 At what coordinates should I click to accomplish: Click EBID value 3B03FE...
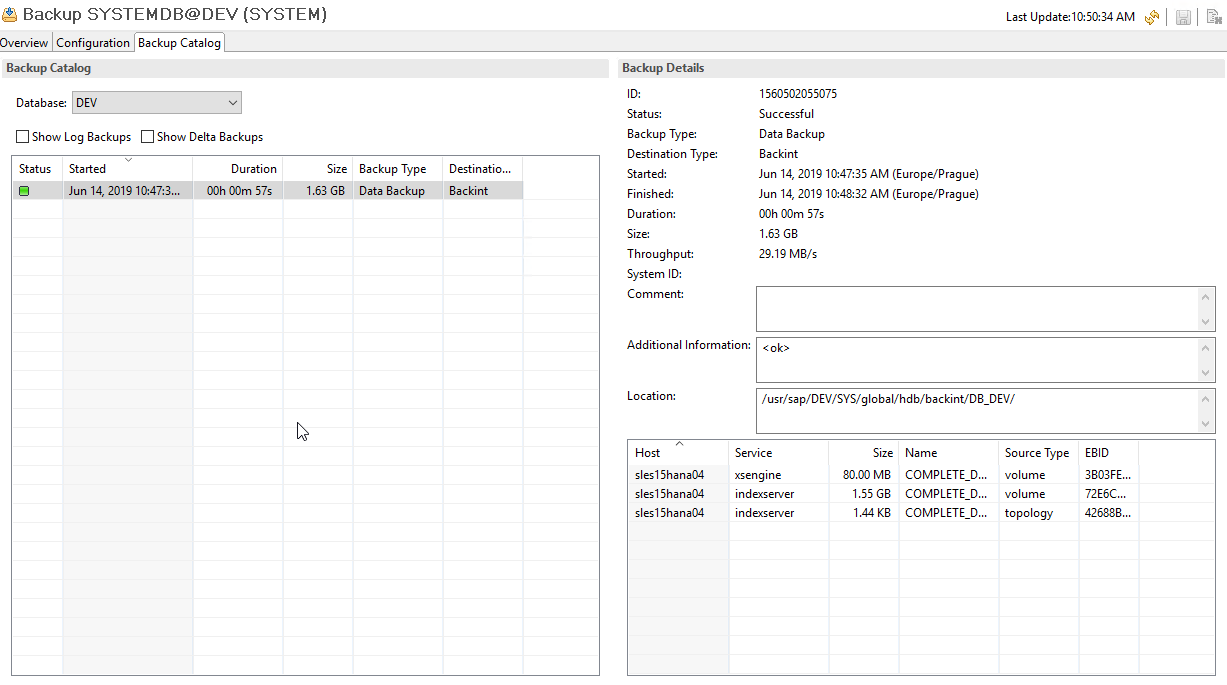(x=1108, y=475)
